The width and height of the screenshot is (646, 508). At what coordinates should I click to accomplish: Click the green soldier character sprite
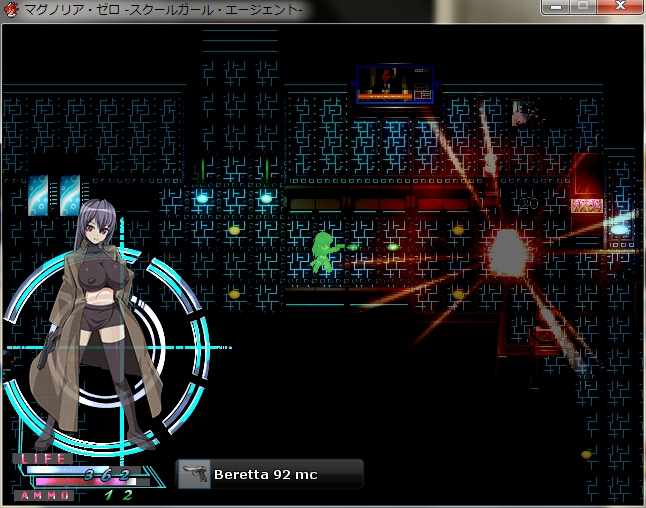tap(323, 252)
